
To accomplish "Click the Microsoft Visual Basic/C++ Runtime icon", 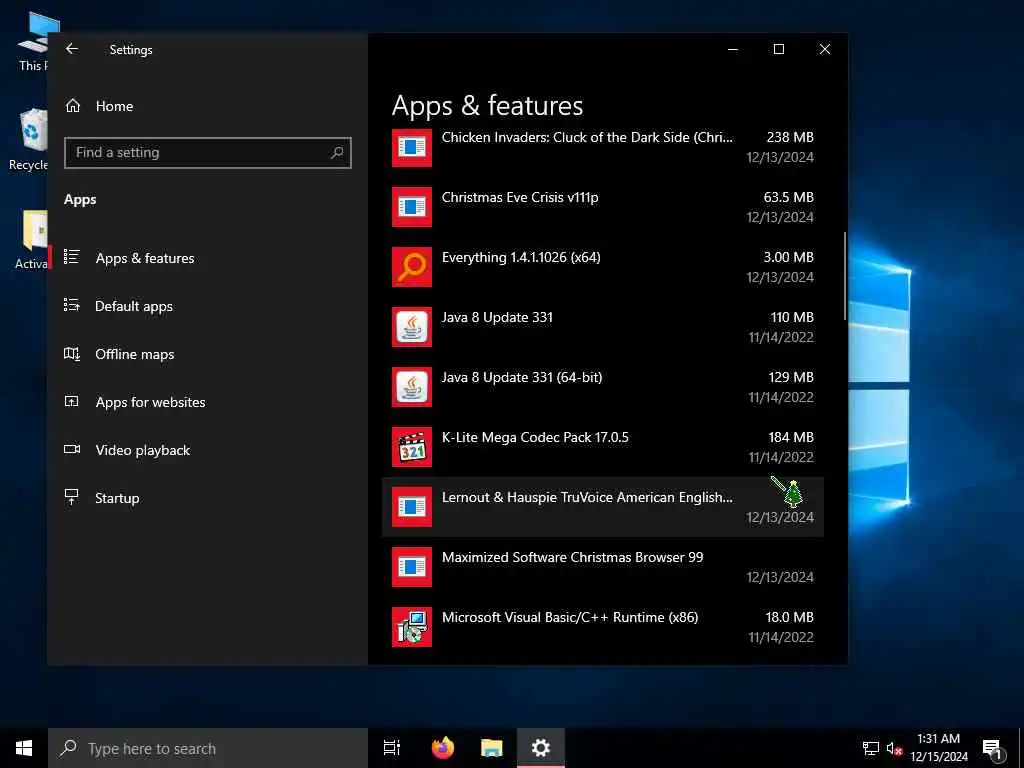I will point(411,627).
